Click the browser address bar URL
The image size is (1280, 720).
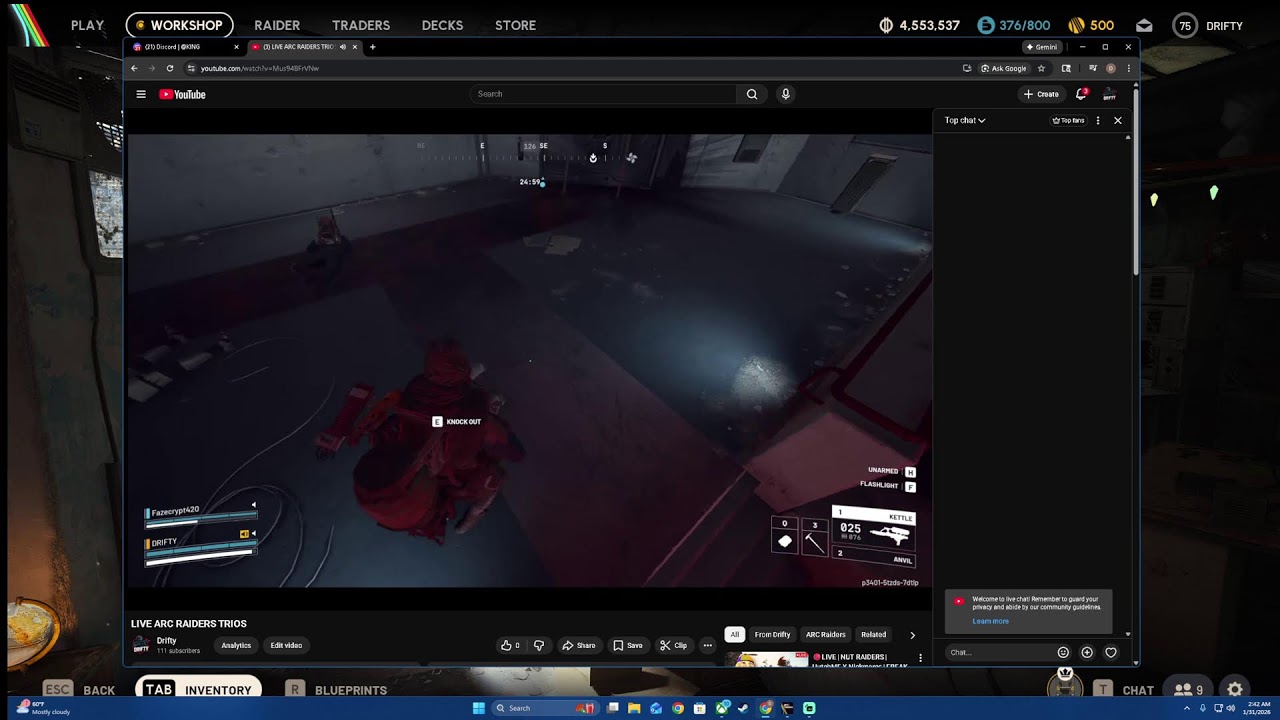pyautogui.click(x=260, y=68)
